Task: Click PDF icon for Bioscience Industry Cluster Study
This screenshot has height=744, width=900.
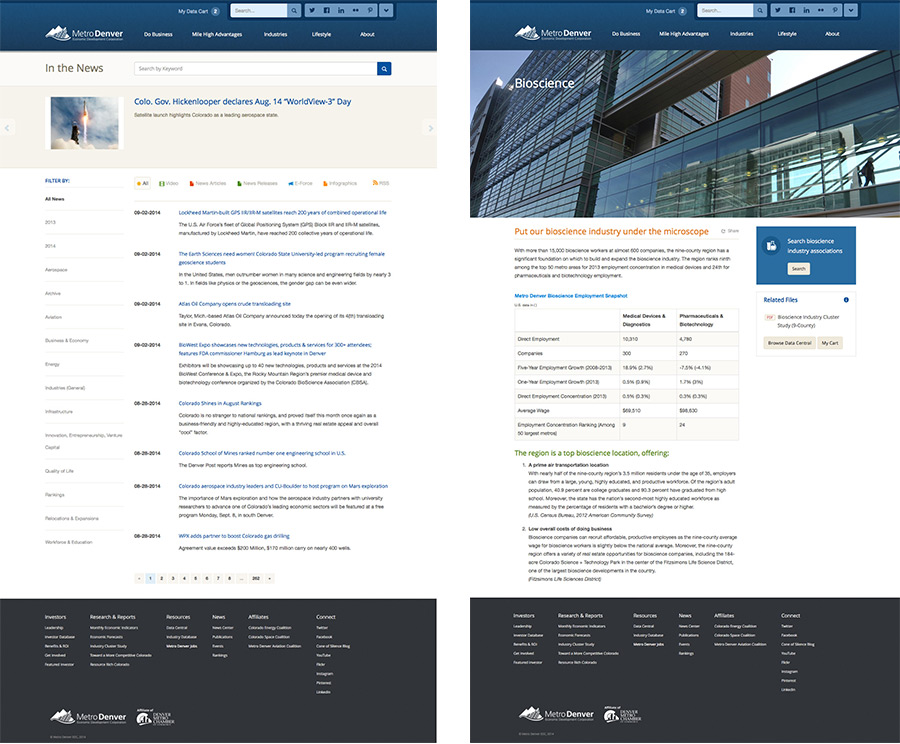Action: pos(770,317)
